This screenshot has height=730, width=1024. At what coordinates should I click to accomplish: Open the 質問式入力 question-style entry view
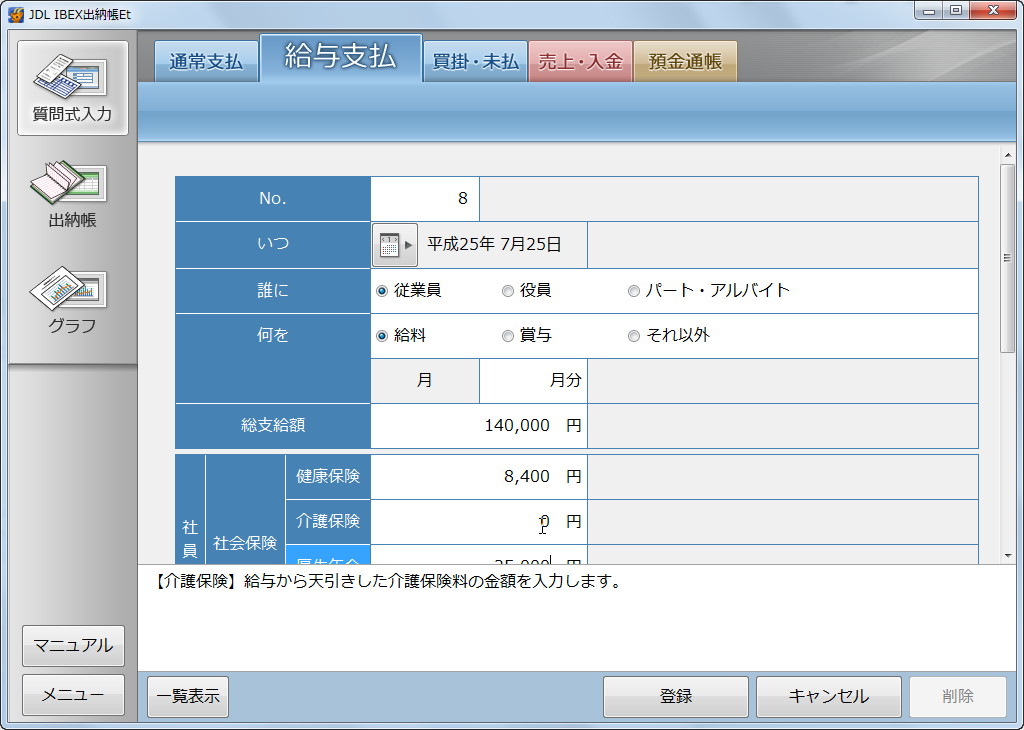pos(73,88)
